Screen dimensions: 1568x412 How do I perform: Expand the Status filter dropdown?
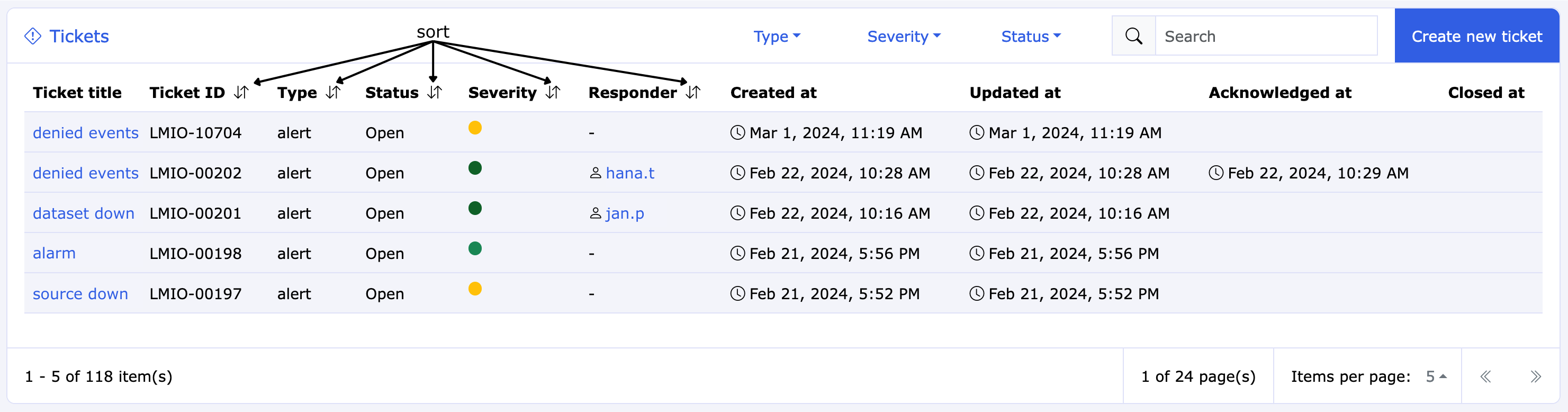[x=1031, y=37]
